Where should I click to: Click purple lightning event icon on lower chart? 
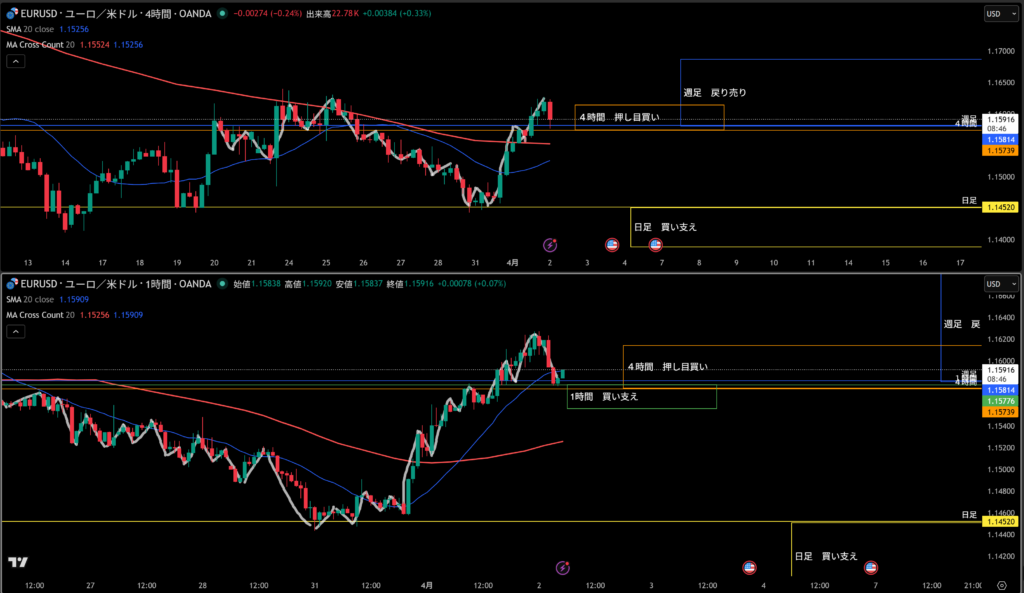click(x=562, y=567)
